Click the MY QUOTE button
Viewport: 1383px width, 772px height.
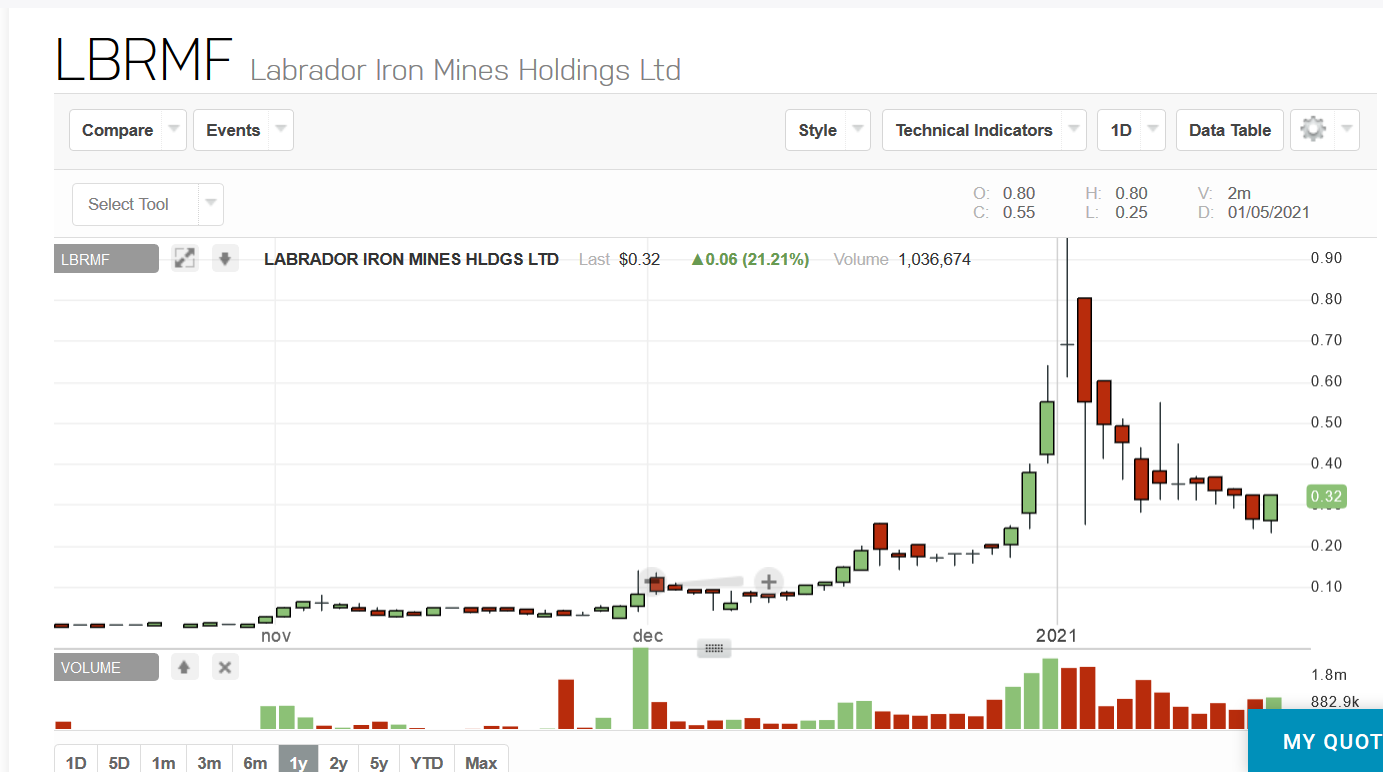1329,741
